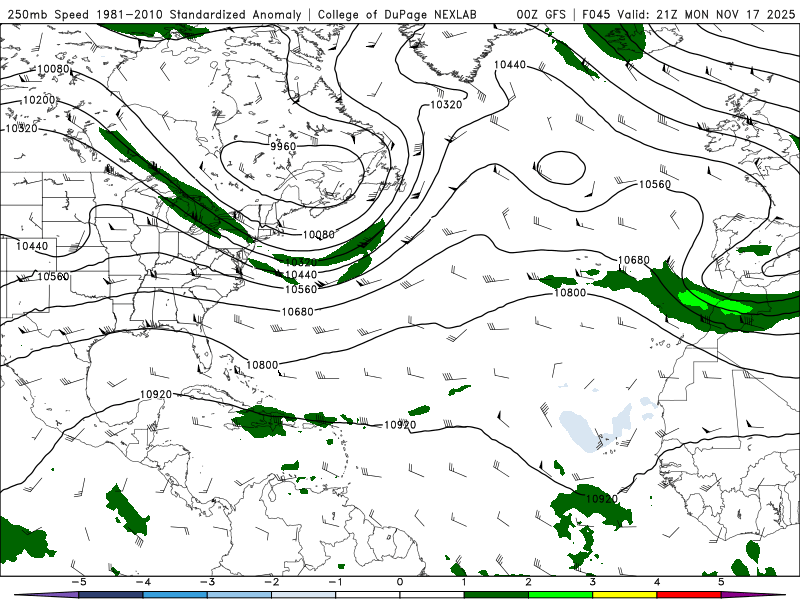Click the 10920 label near the Cape Verde region
Screen dimensions: 800x600
point(602,498)
